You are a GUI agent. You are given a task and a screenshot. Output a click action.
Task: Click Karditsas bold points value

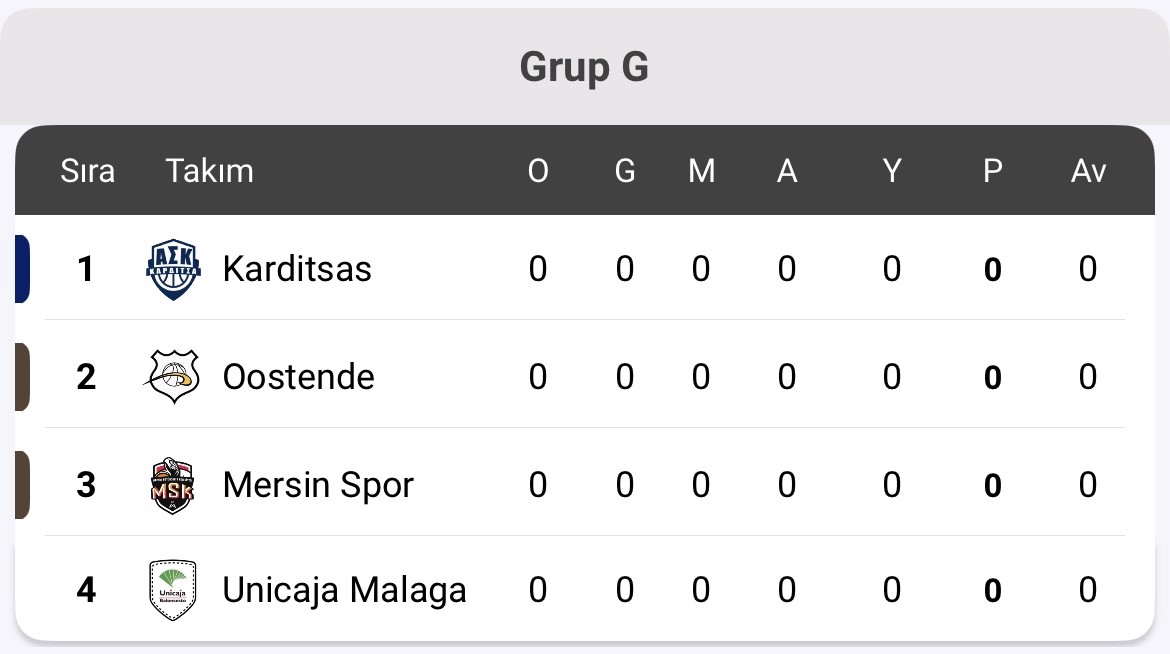(x=992, y=270)
